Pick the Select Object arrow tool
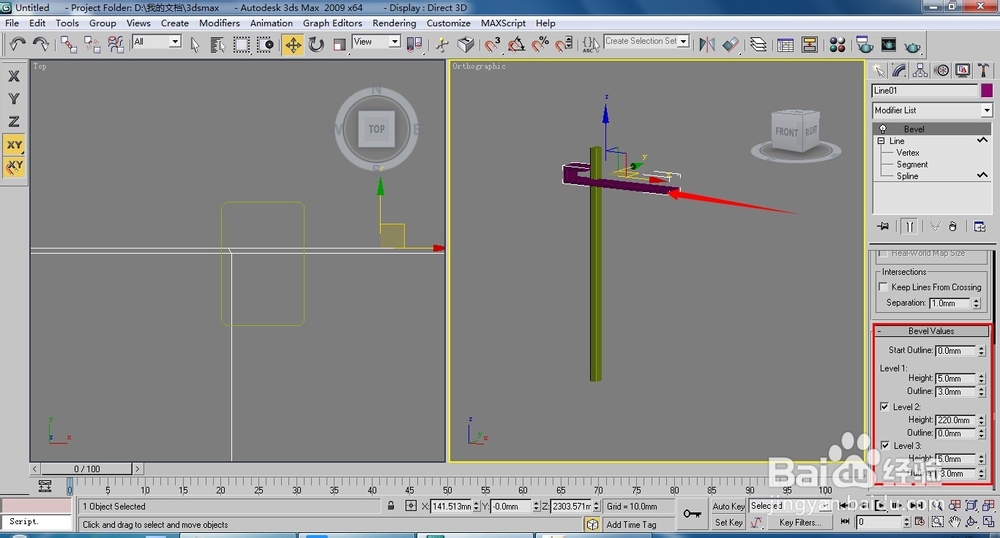This screenshot has height=538, width=1000. click(195, 44)
